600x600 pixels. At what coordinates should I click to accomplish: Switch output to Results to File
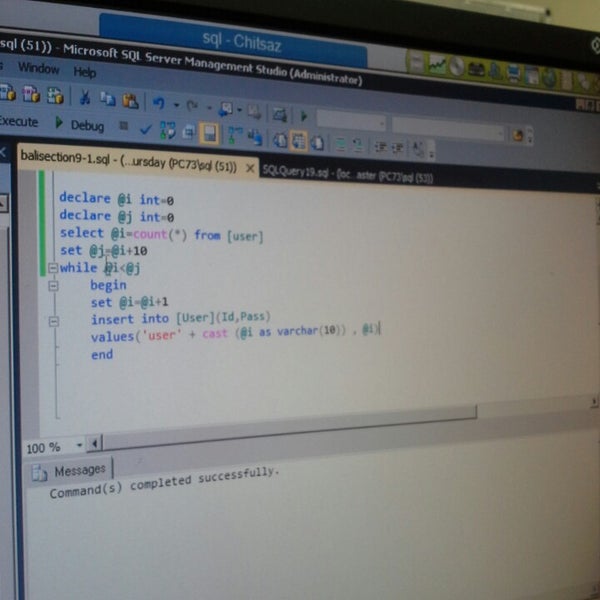coord(317,143)
